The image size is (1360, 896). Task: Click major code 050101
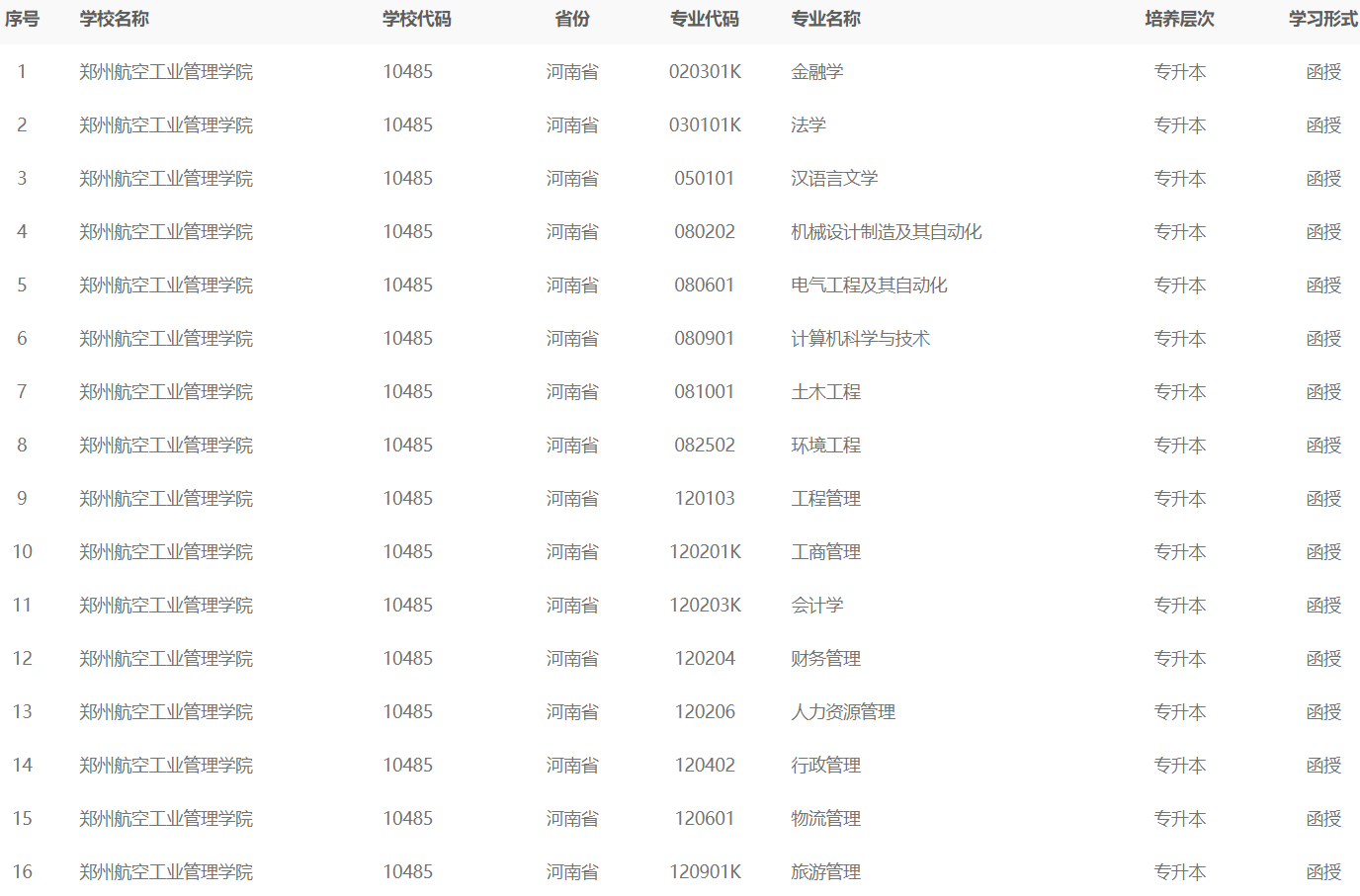(x=705, y=179)
